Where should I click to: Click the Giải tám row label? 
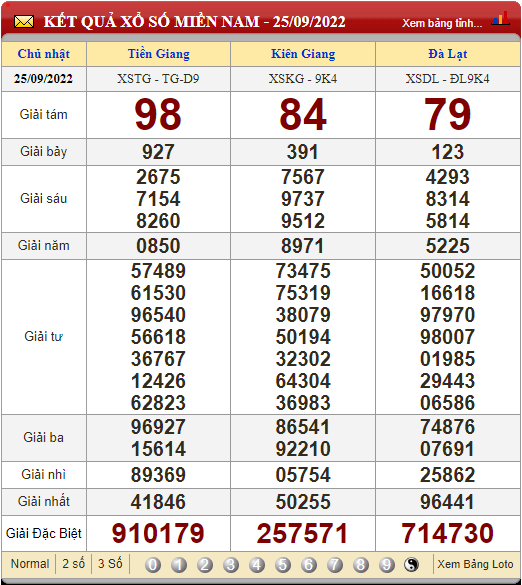tap(44, 115)
